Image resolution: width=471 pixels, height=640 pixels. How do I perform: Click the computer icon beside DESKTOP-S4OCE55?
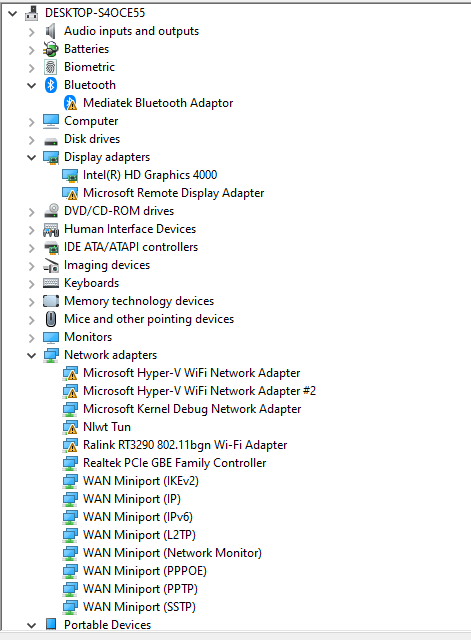pyautogui.click(x=32, y=13)
